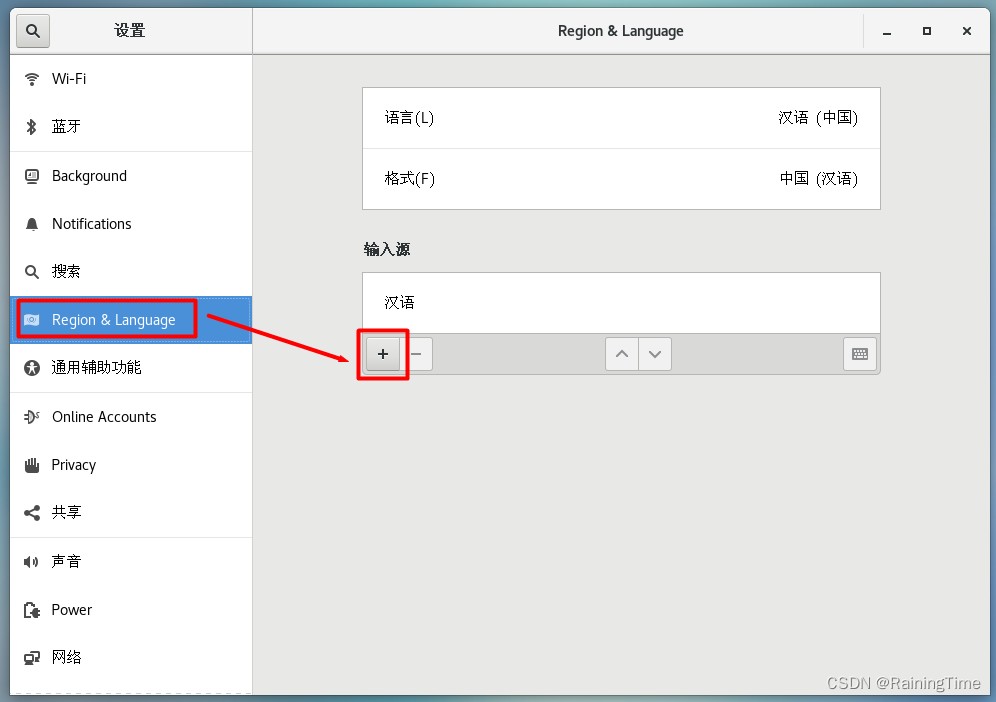This screenshot has height=702, width=996.
Task: Open the 网络 network panel
Action: (x=131, y=658)
